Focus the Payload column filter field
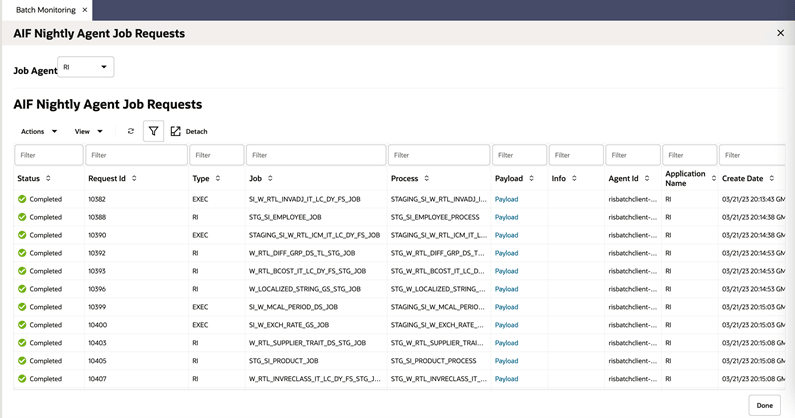This screenshot has height=418, width=795. [x=520, y=155]
